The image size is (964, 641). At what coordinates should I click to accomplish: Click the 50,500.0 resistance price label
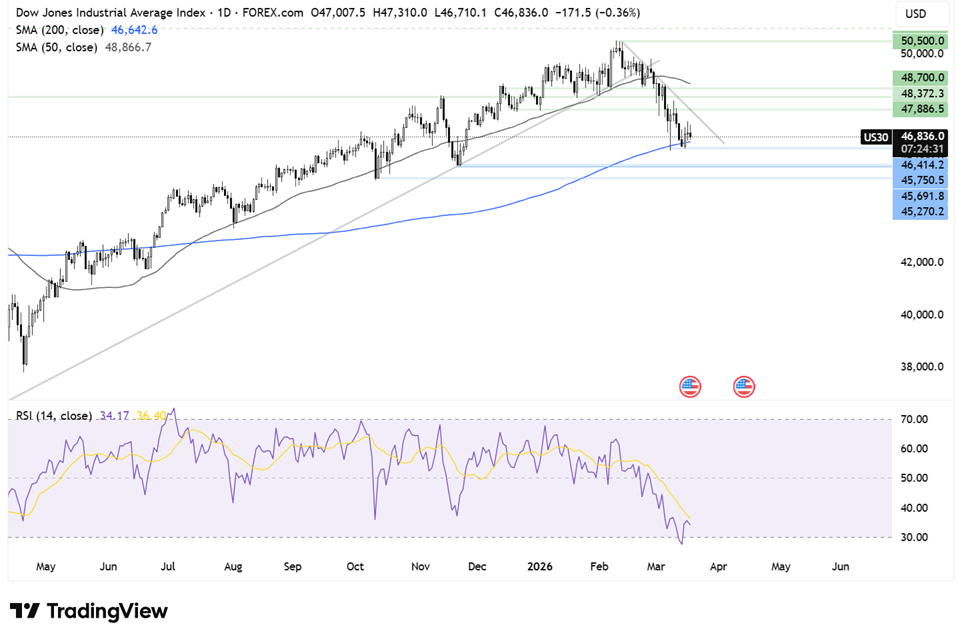pyautogui.click(x=920, y=41)
